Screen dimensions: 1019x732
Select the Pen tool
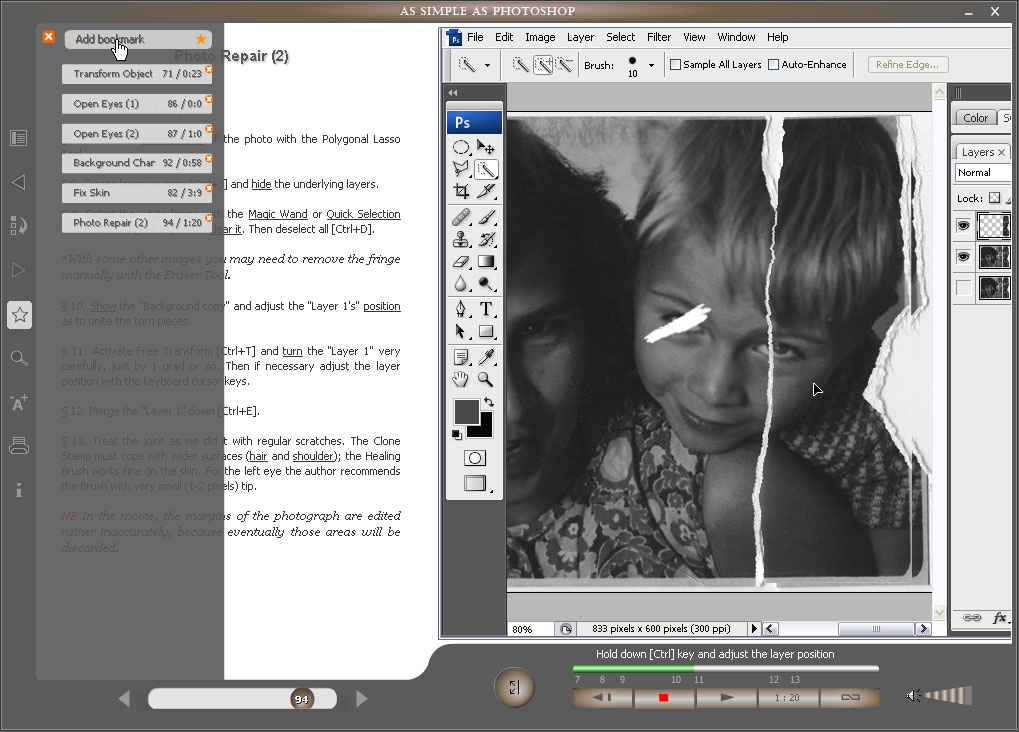[x=461, y=309]
